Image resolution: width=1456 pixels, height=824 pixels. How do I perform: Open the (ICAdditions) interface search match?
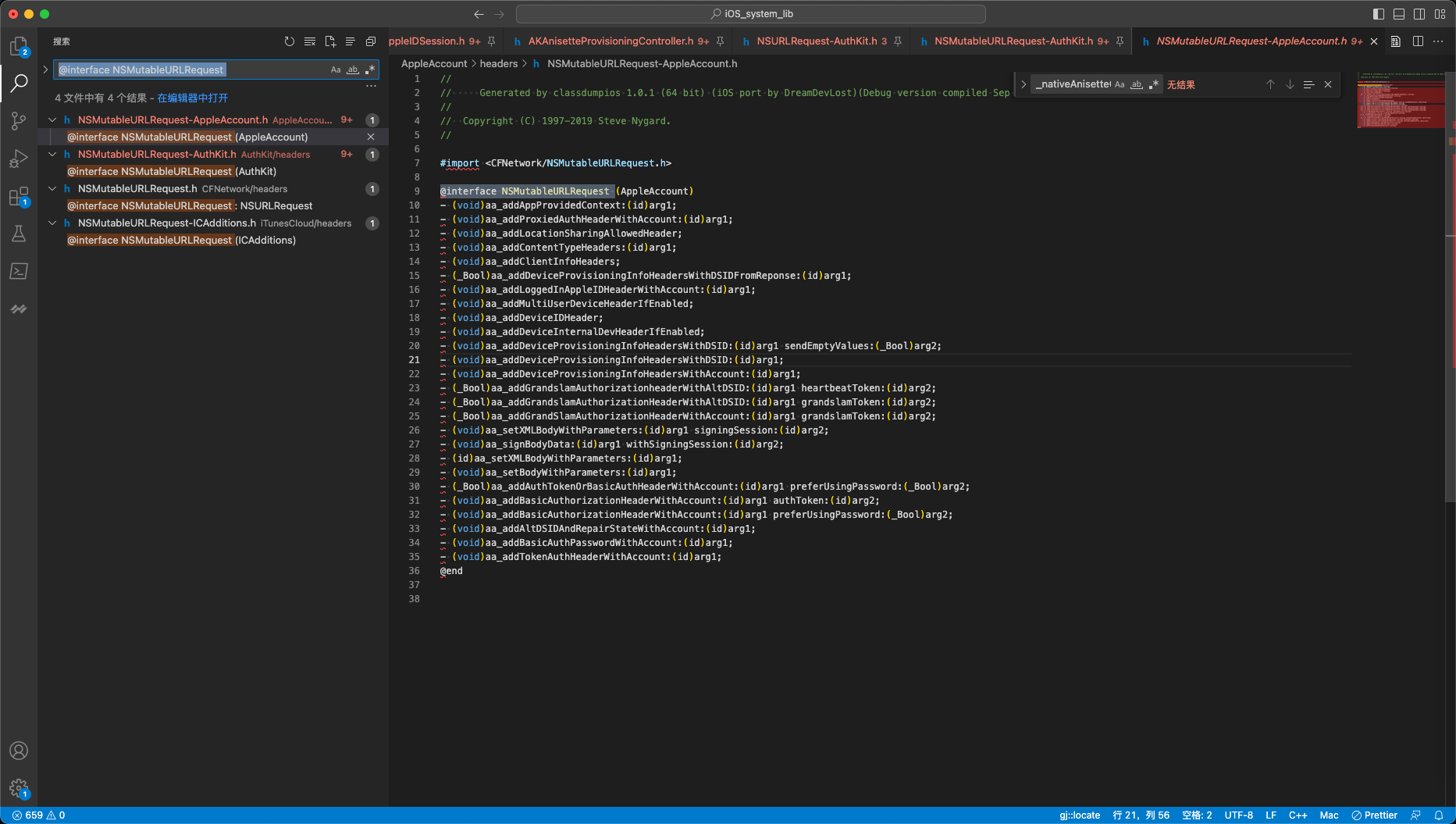[x=181, y=240]
